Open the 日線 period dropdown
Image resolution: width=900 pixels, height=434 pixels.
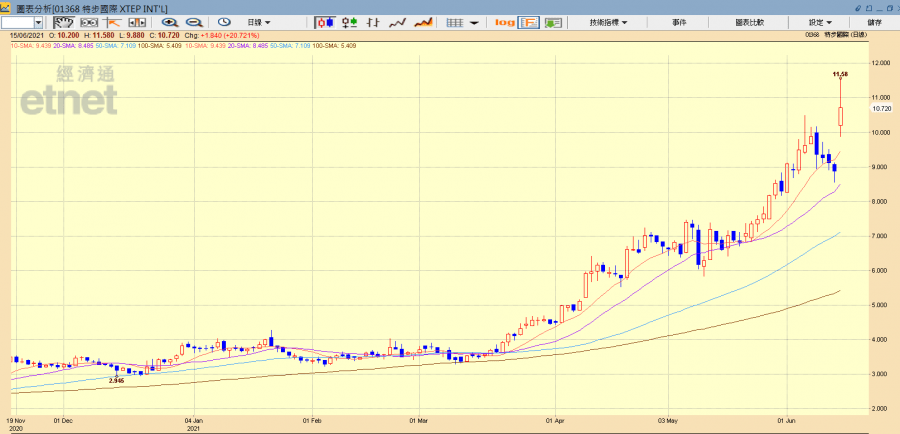[x=258, y=21]
